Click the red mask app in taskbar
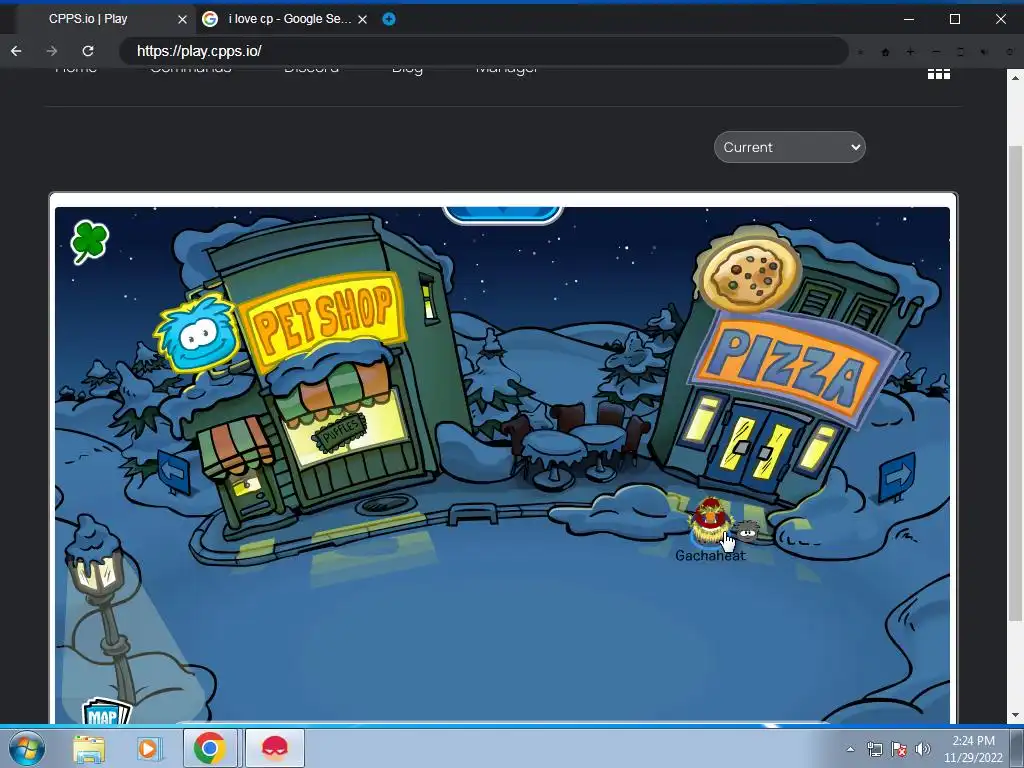 pos(274,748)
